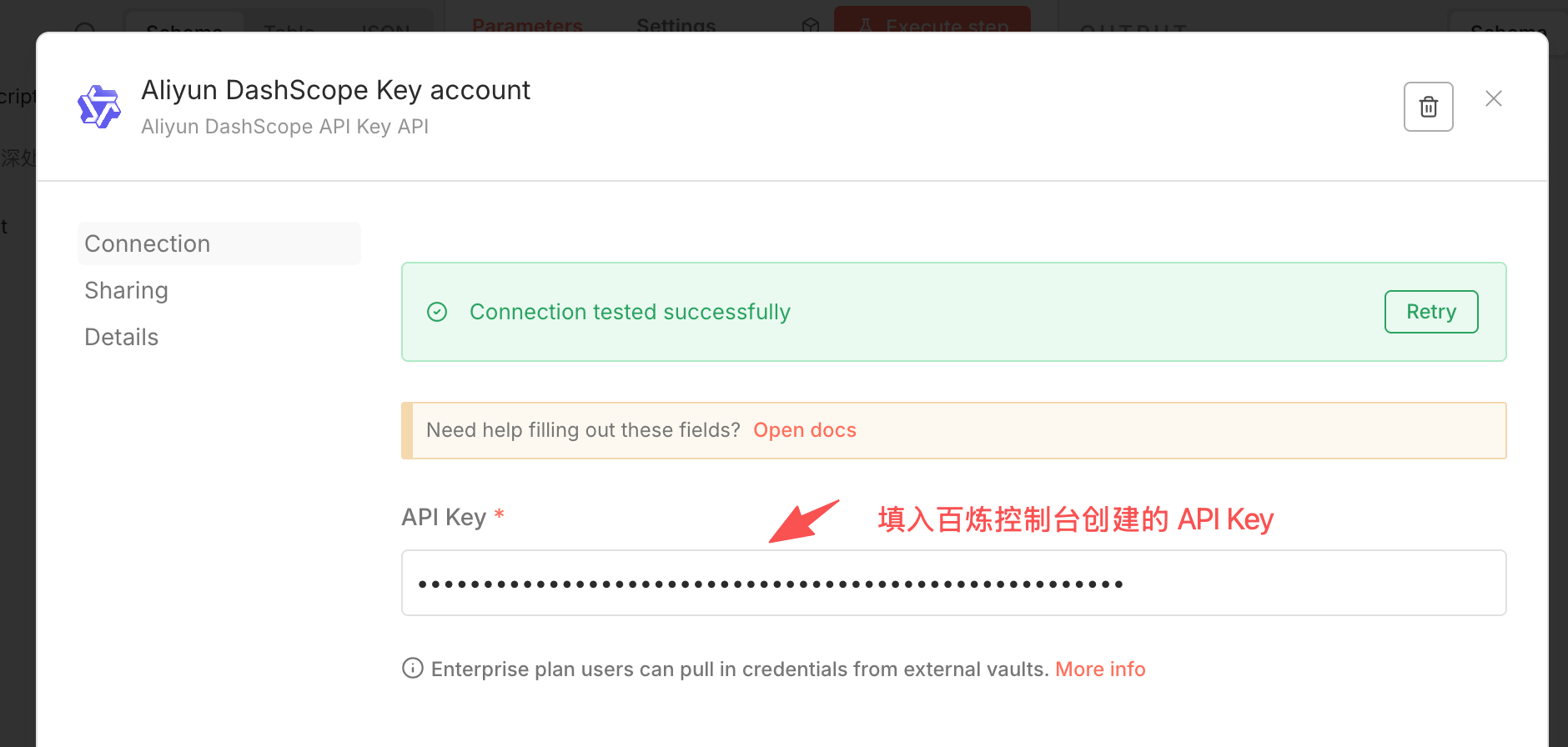The height and width of the screenshot is (747, 1568).
Task: Close the credential dialog
Action: pos(1493,99)
